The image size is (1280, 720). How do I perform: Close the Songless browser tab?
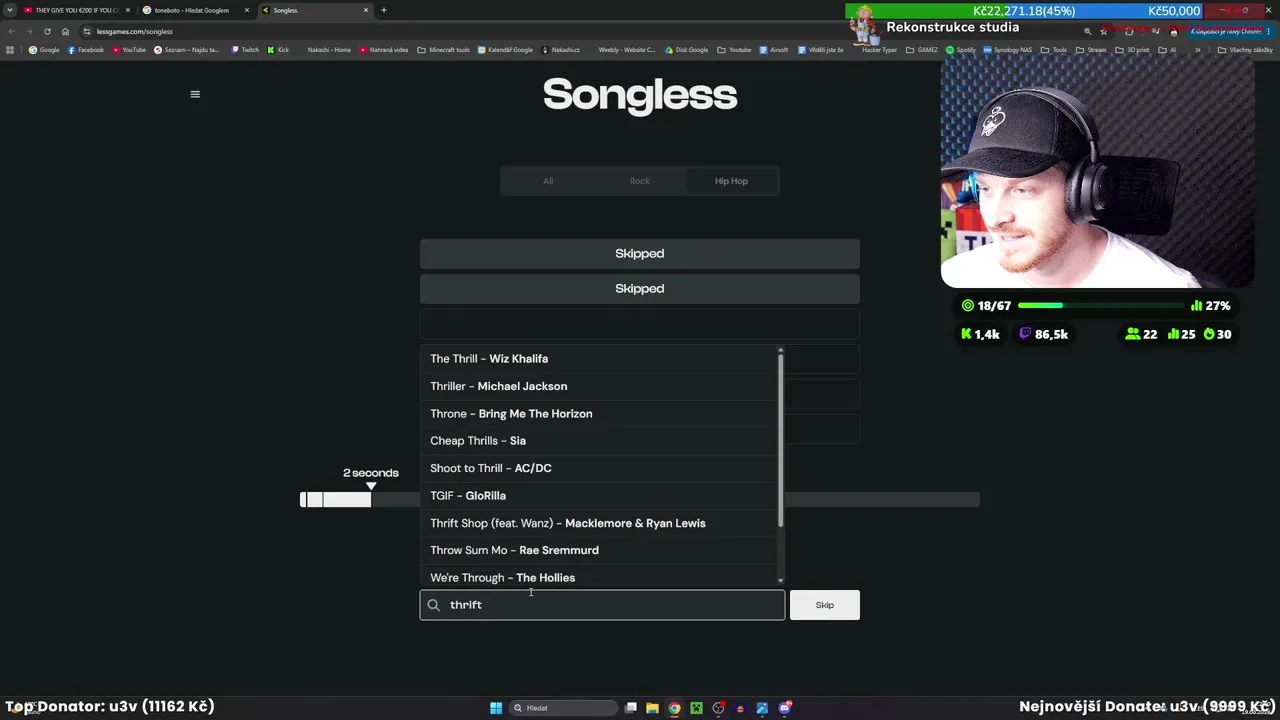pos(366,10)
